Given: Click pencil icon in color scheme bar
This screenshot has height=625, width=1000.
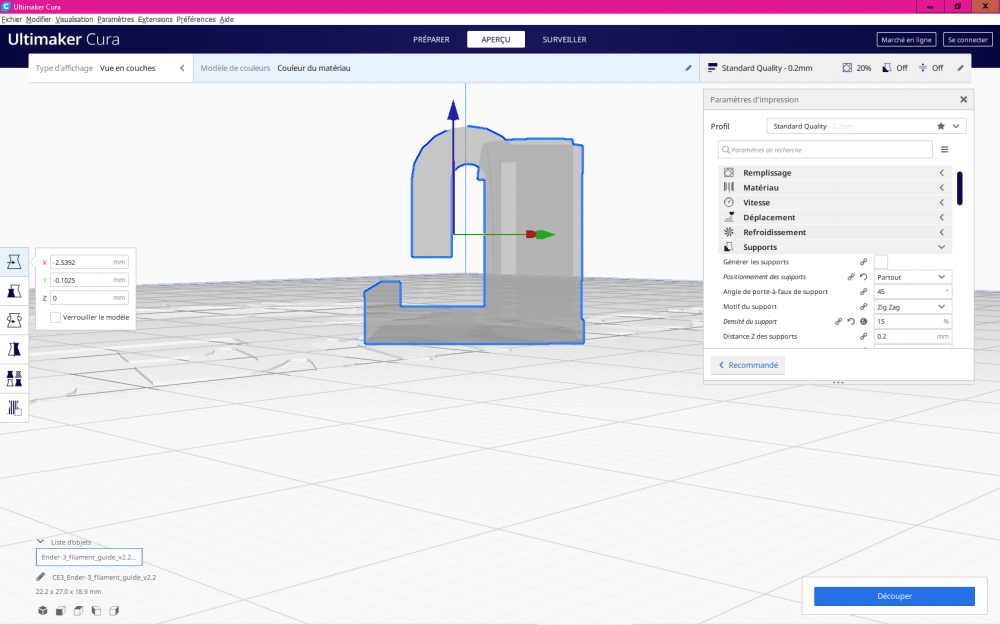Looking at the screenshot, I should pos(688,68).
